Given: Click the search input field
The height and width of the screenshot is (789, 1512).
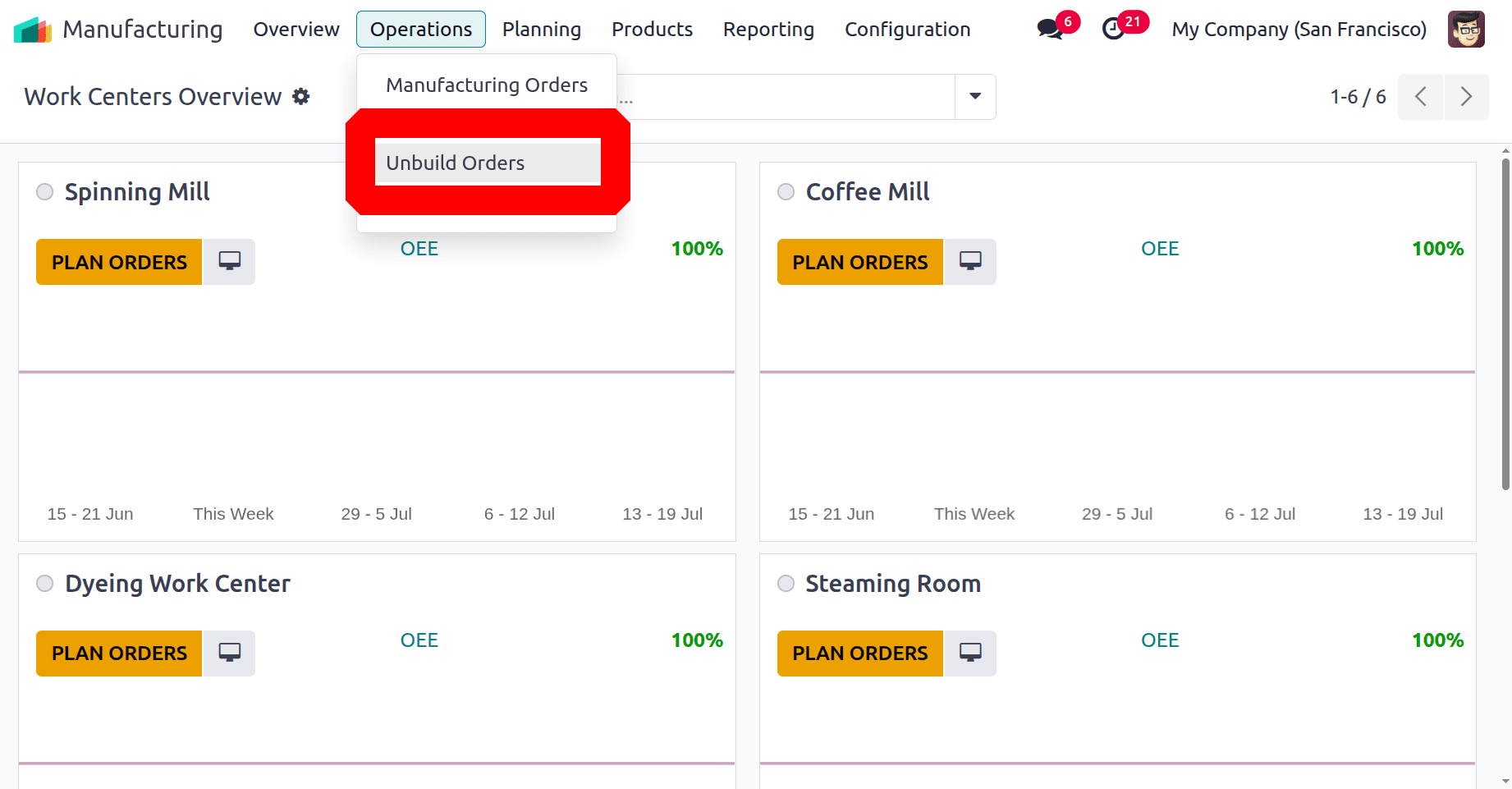Looking at the screenshot, I should point(786,97).
